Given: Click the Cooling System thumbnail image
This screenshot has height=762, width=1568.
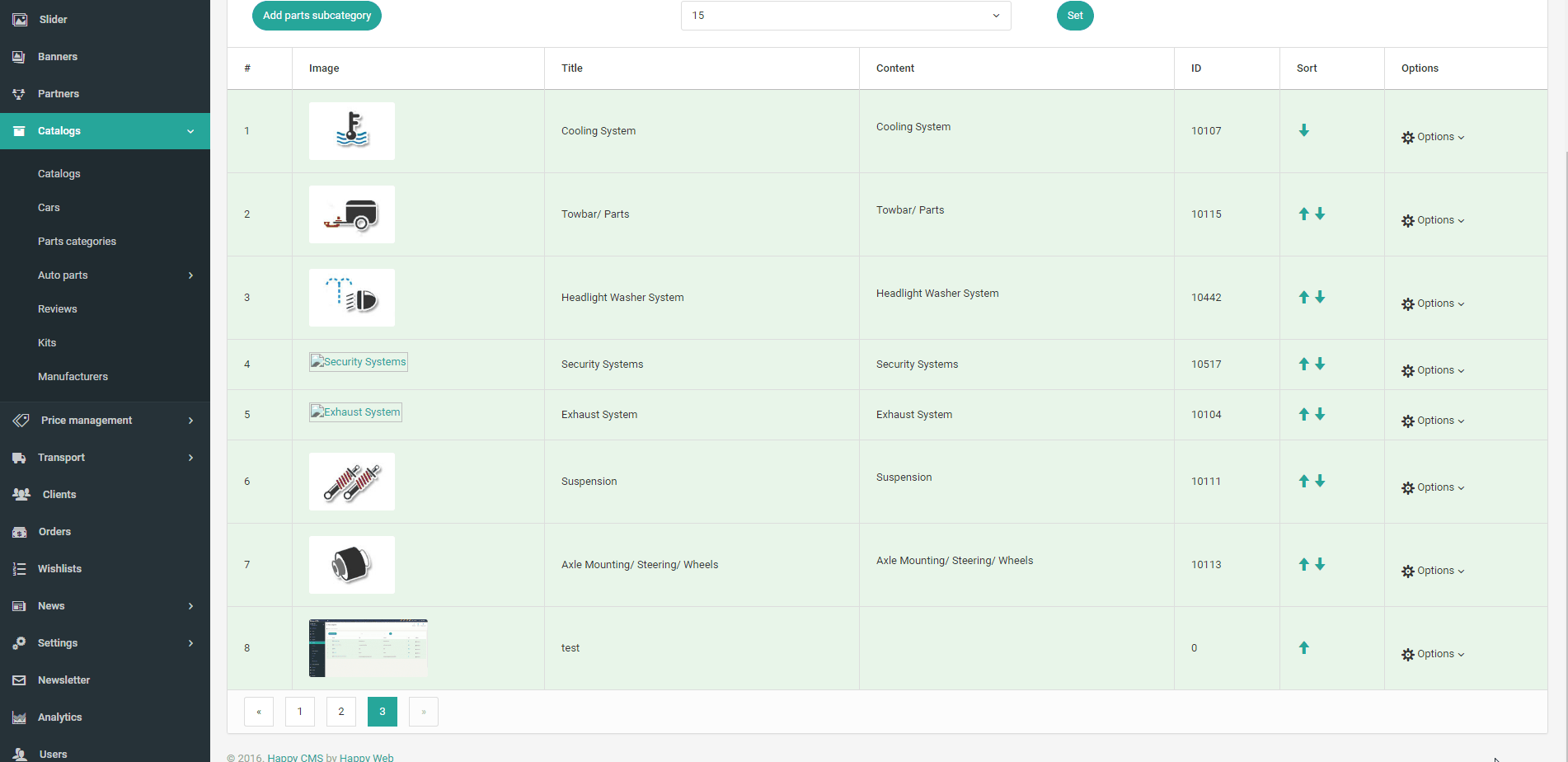Looking at the screenshot, I should pos(352,131).
